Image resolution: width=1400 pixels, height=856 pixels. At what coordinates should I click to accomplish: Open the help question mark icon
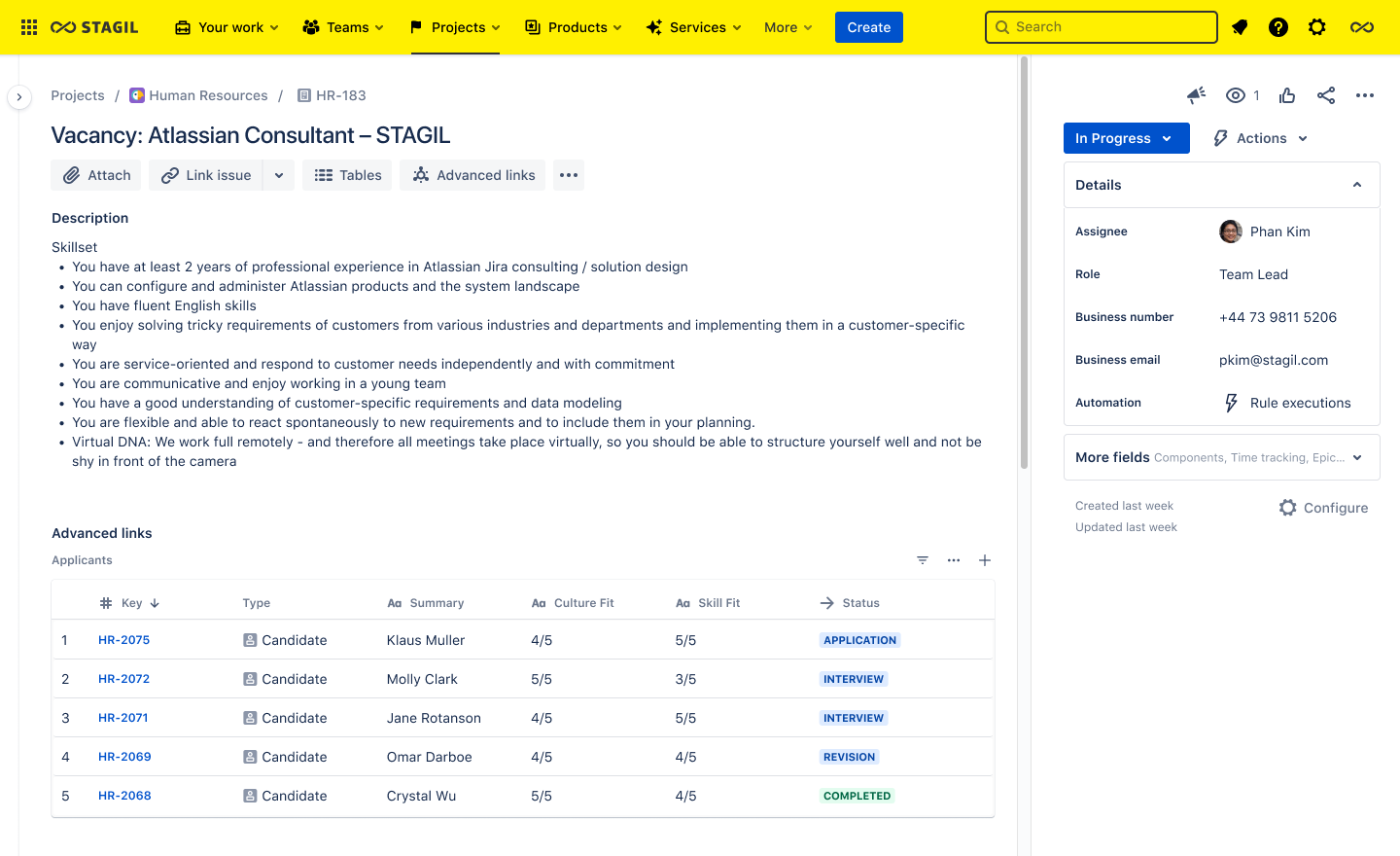coord(1278,27)
